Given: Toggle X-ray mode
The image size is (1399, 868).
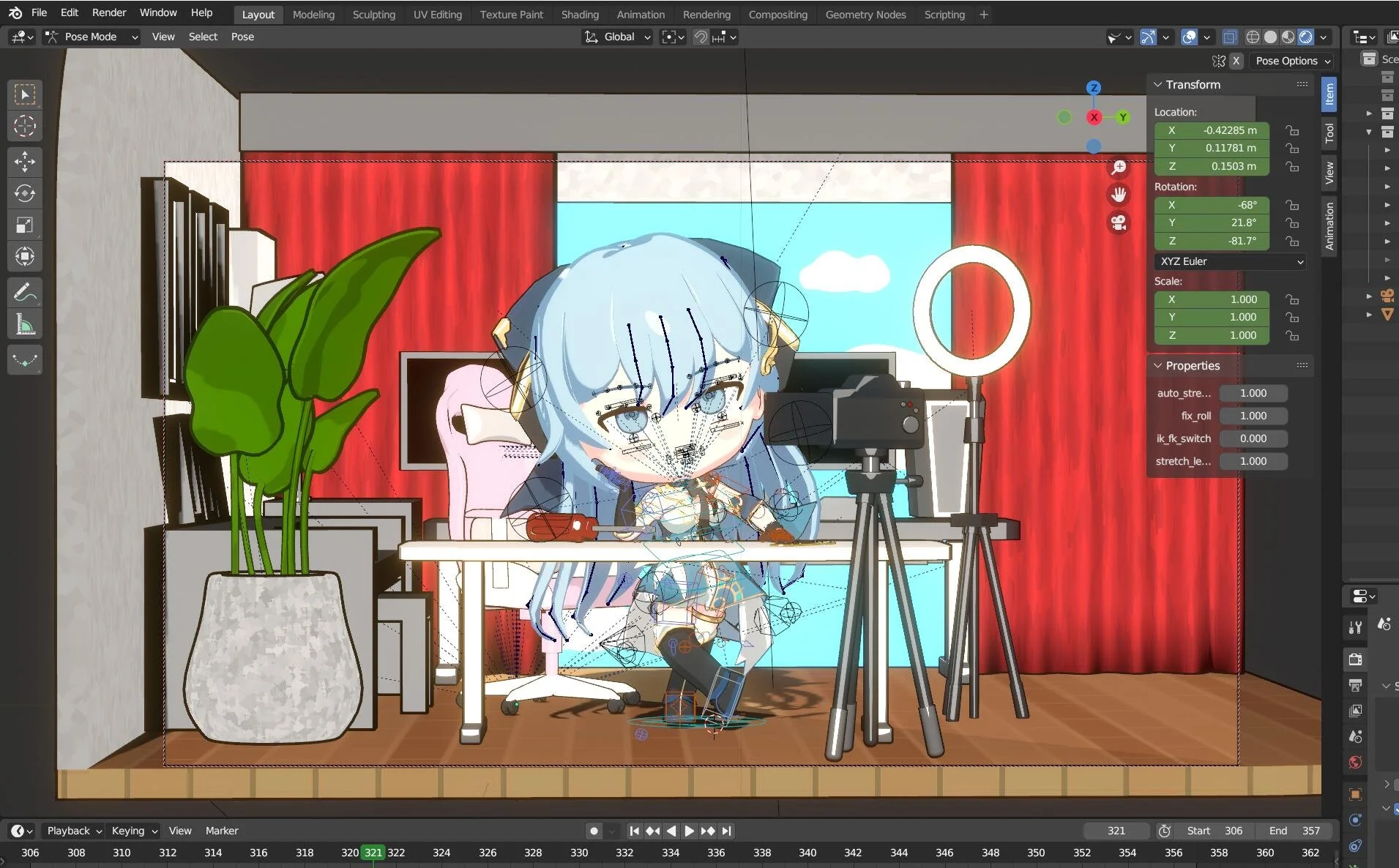Looking at the screenshot, I should coord(1230,37).
